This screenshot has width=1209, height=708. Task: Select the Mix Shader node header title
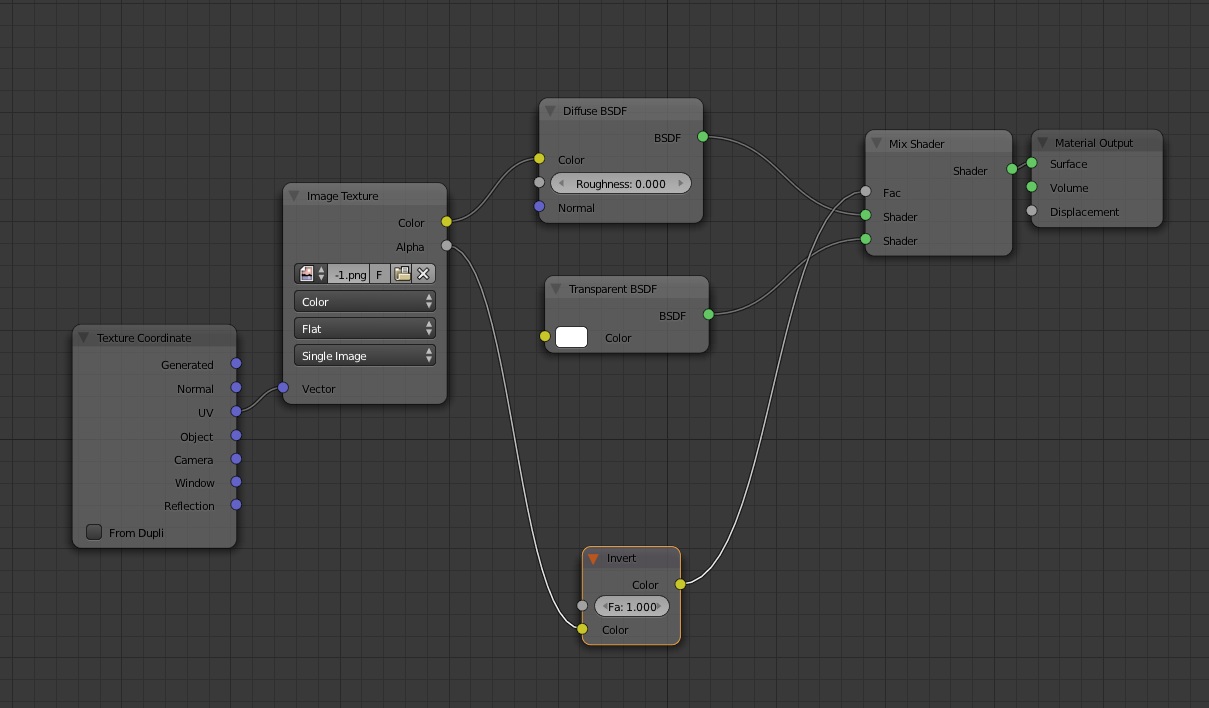click(x=916, y=144)
